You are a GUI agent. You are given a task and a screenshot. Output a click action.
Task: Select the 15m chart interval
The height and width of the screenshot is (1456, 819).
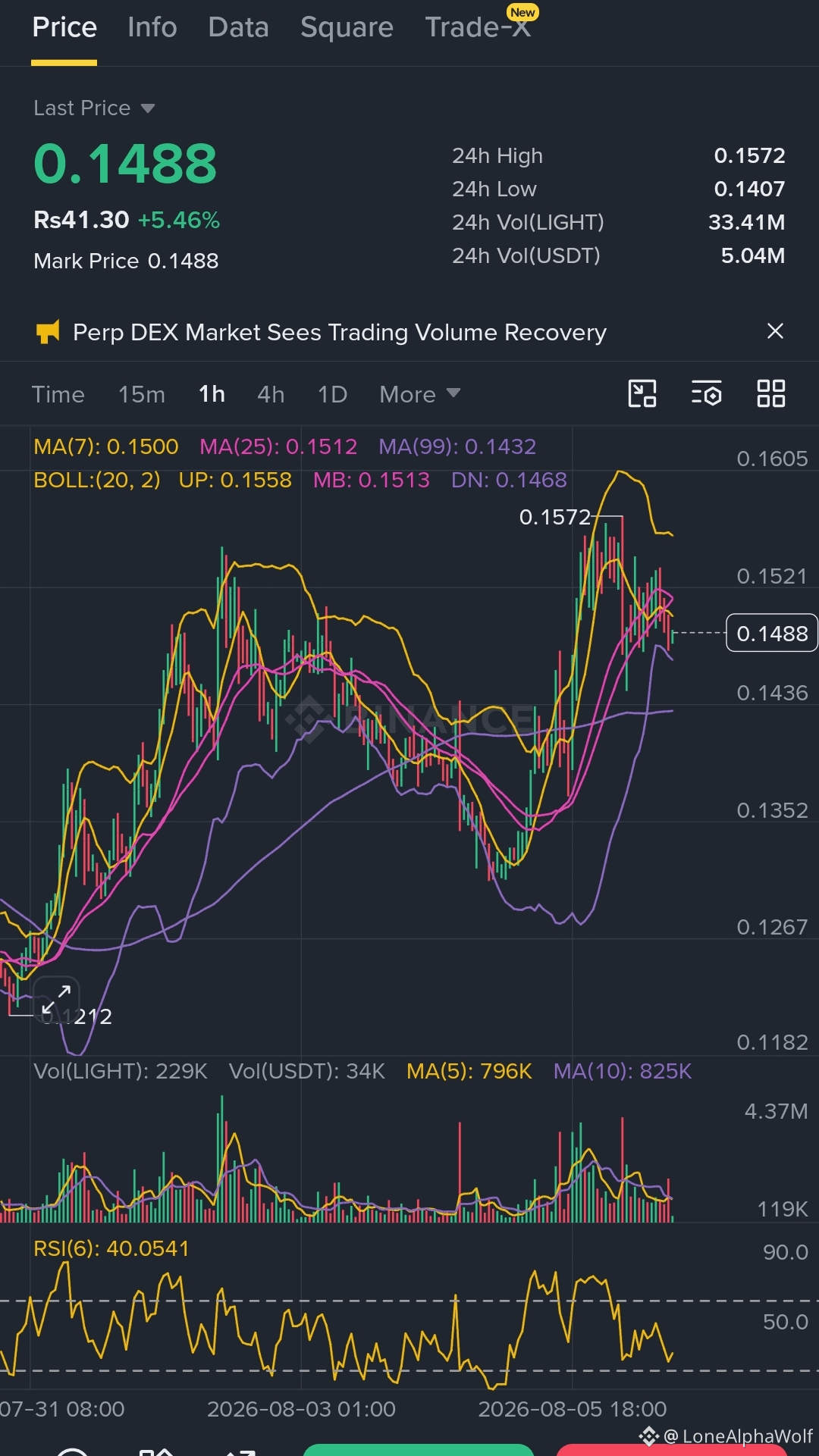tap(142, 395)
